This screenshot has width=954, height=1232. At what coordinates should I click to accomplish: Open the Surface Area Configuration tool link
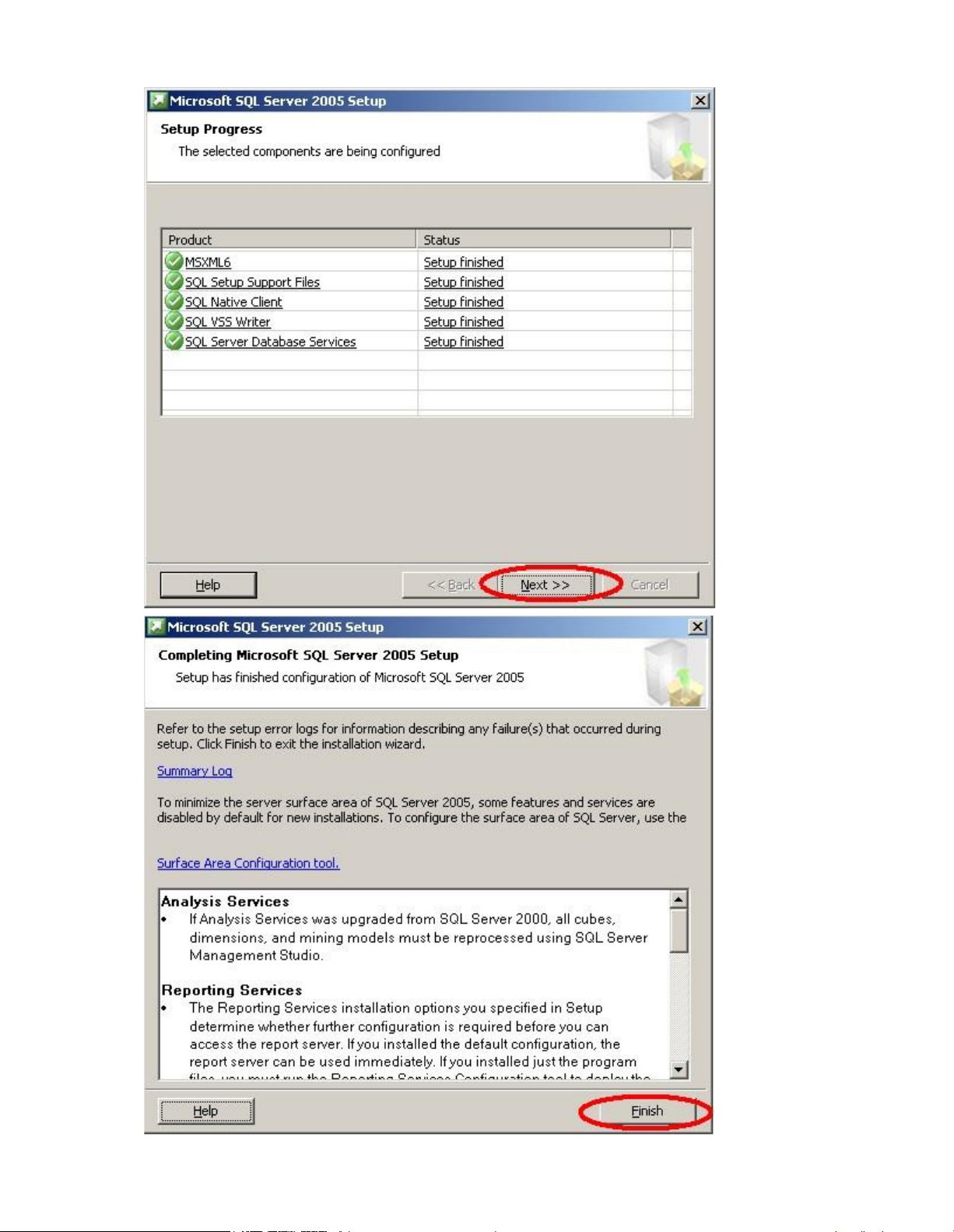(x=248, y=863)
